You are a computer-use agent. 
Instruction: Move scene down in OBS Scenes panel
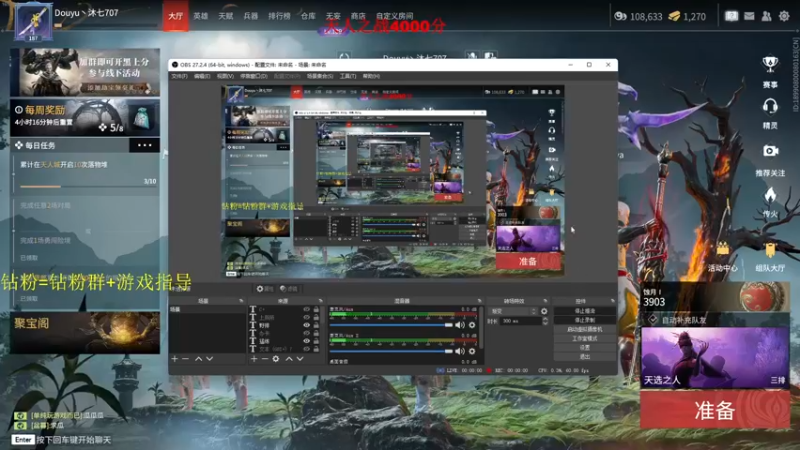tap(209, 359)
